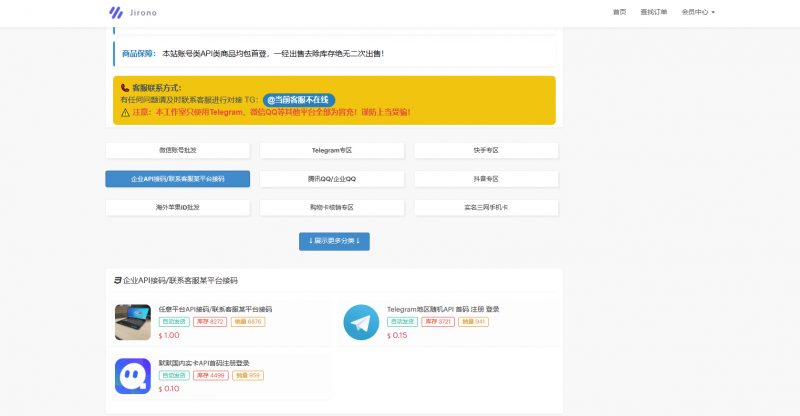This screenshot has width=800, height=416.
Task: Select the Telegram专区 category
Action: (332, 150)
